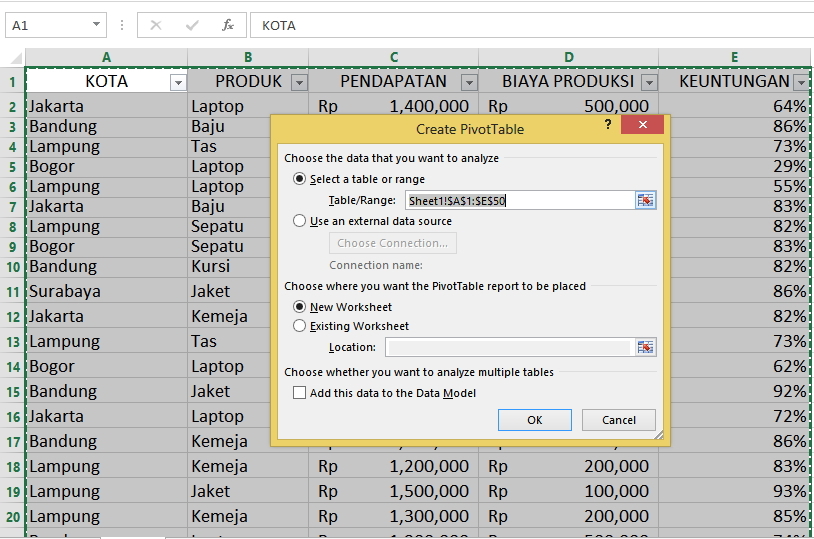Click the Jaket cell in row 15

229,392
